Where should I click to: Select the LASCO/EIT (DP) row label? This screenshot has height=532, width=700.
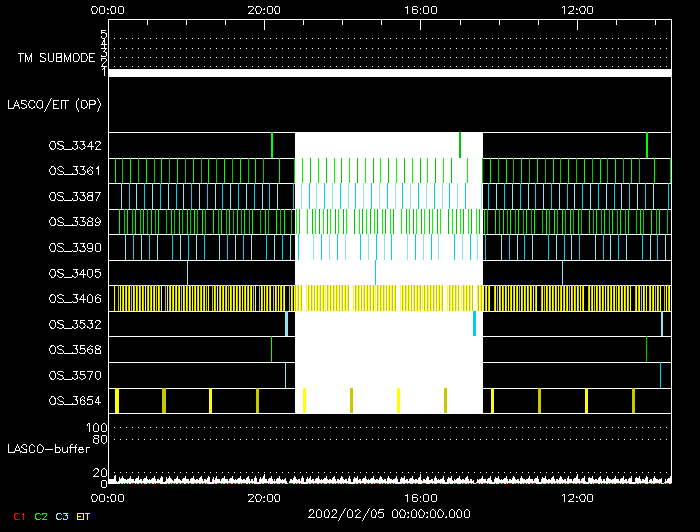pos(54,103)
